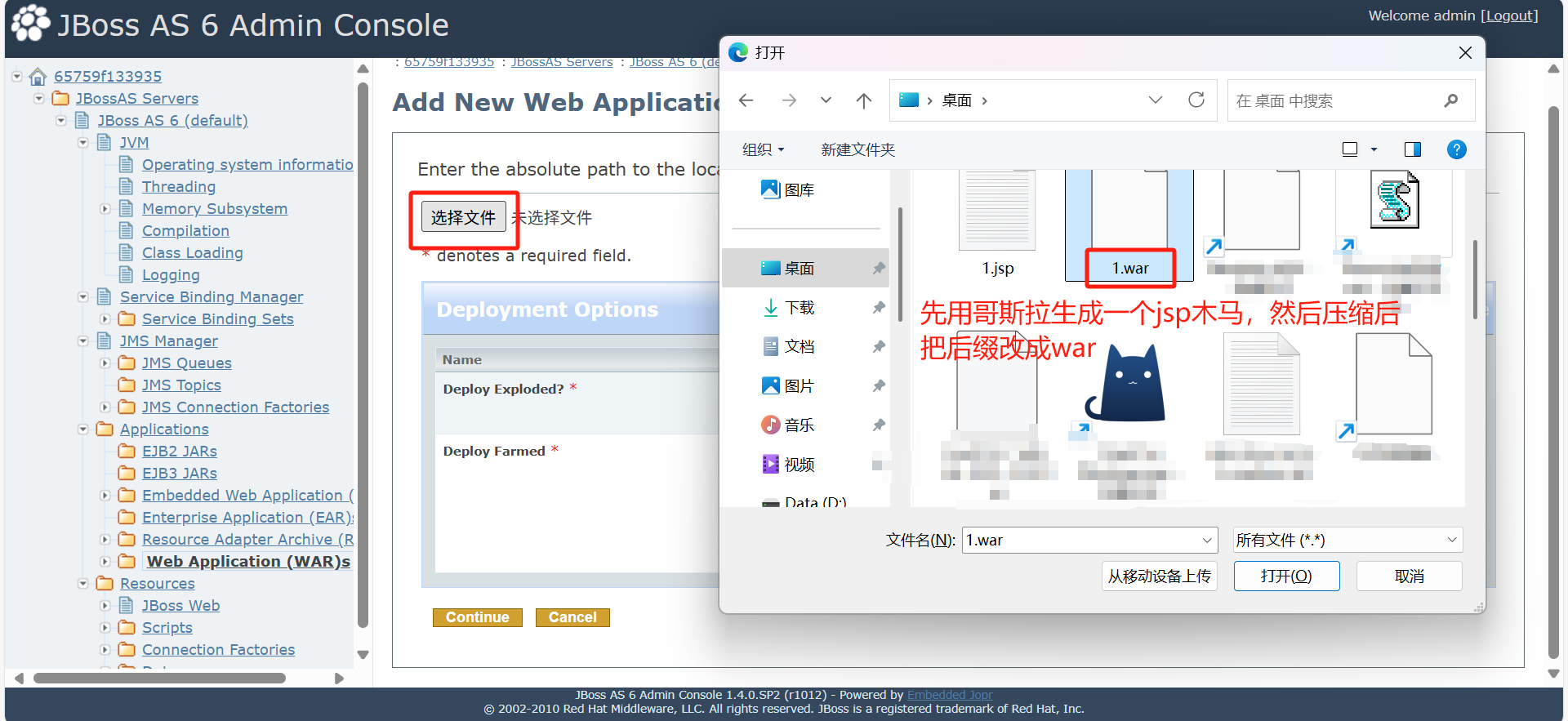Viewport: 1568px width, 721px height.
Task: Click the tree panel vertical scrollbar
Action: [363, 354]
